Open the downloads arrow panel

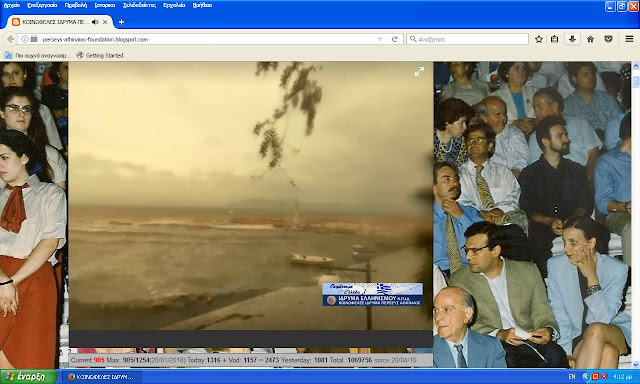coord(572,39)
